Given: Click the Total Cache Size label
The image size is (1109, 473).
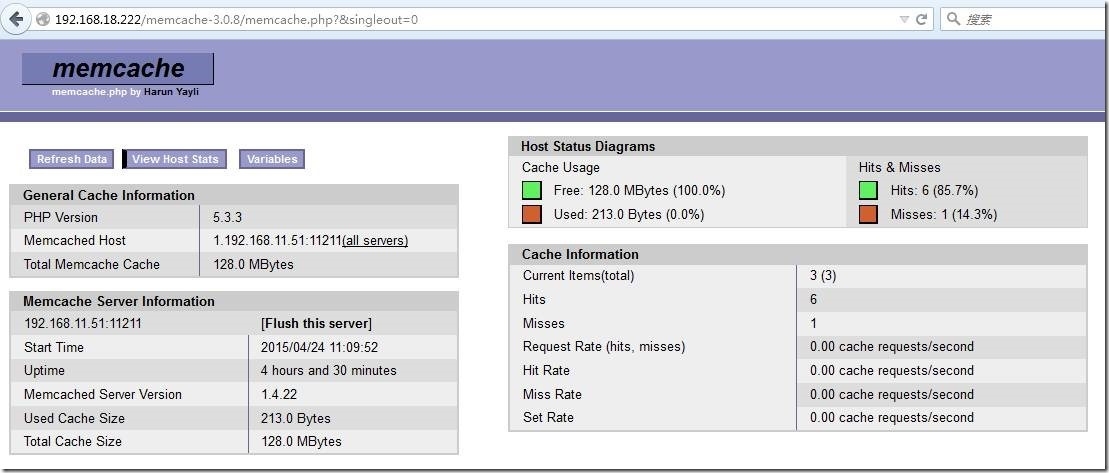Looking at the screenshot, I should point(73,441).
